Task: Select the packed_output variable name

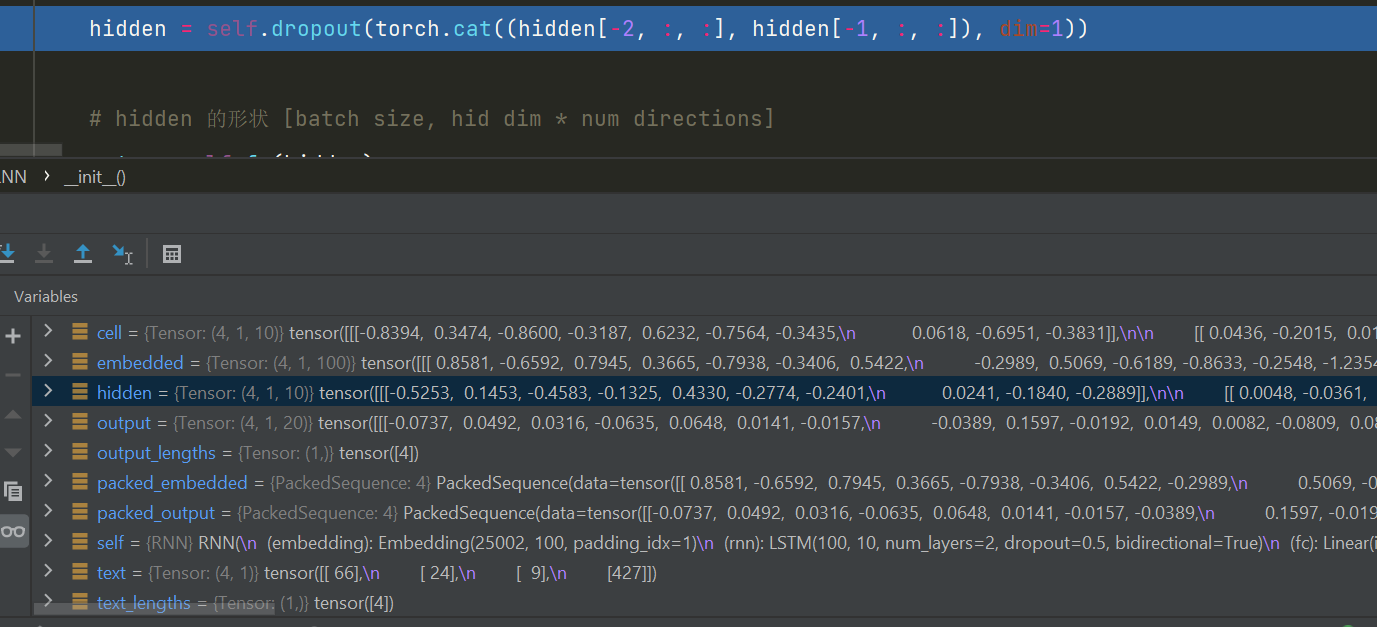Action: [x=156, y=513]
